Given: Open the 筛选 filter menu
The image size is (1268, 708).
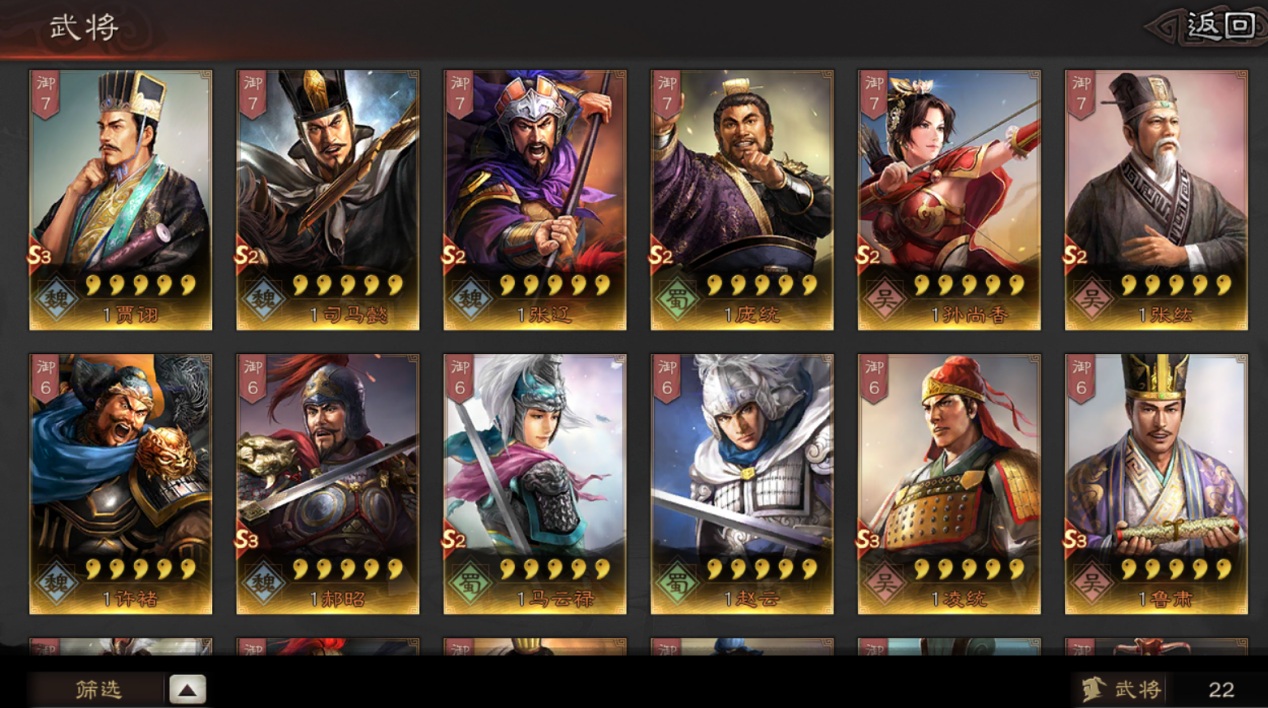Looking at the screenshot, I should [99, 689].
